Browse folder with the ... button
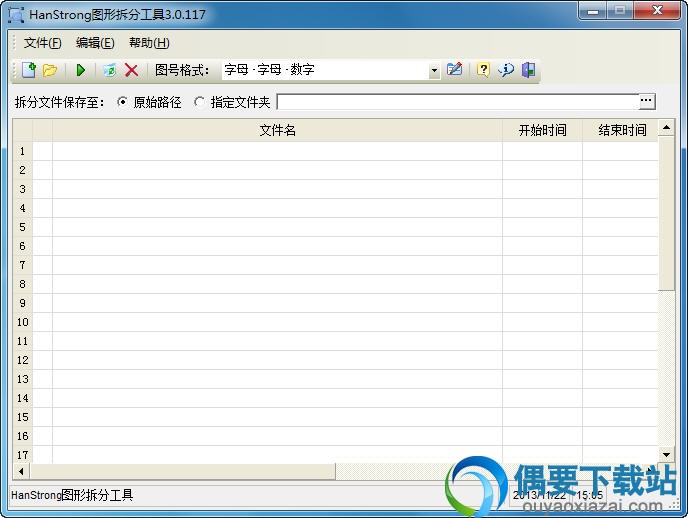The image size is (688, 518). tap(646, 101)
